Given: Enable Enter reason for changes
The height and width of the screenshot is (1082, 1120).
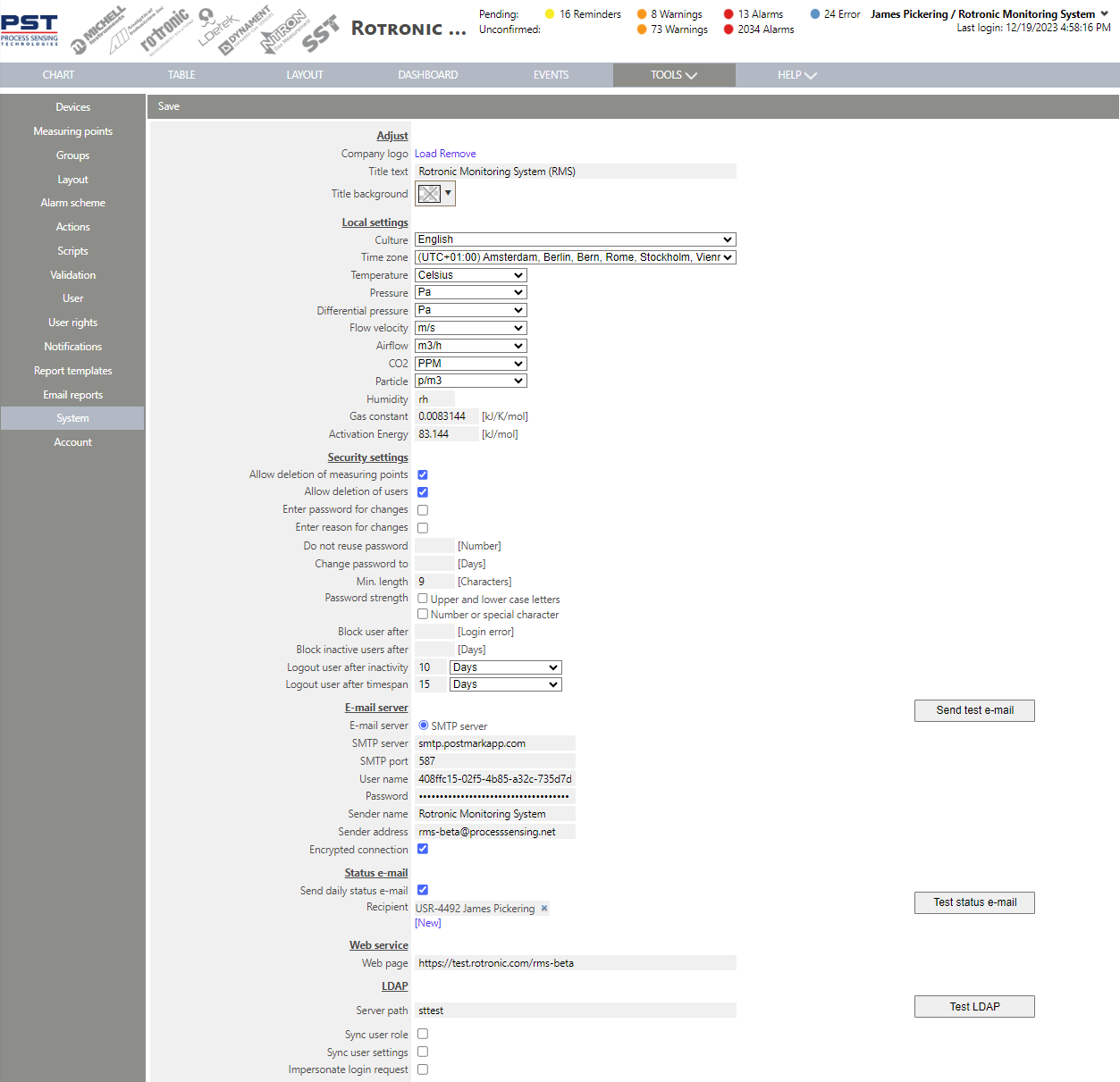Looking at the screenshot, I should [x=423, y=528].
